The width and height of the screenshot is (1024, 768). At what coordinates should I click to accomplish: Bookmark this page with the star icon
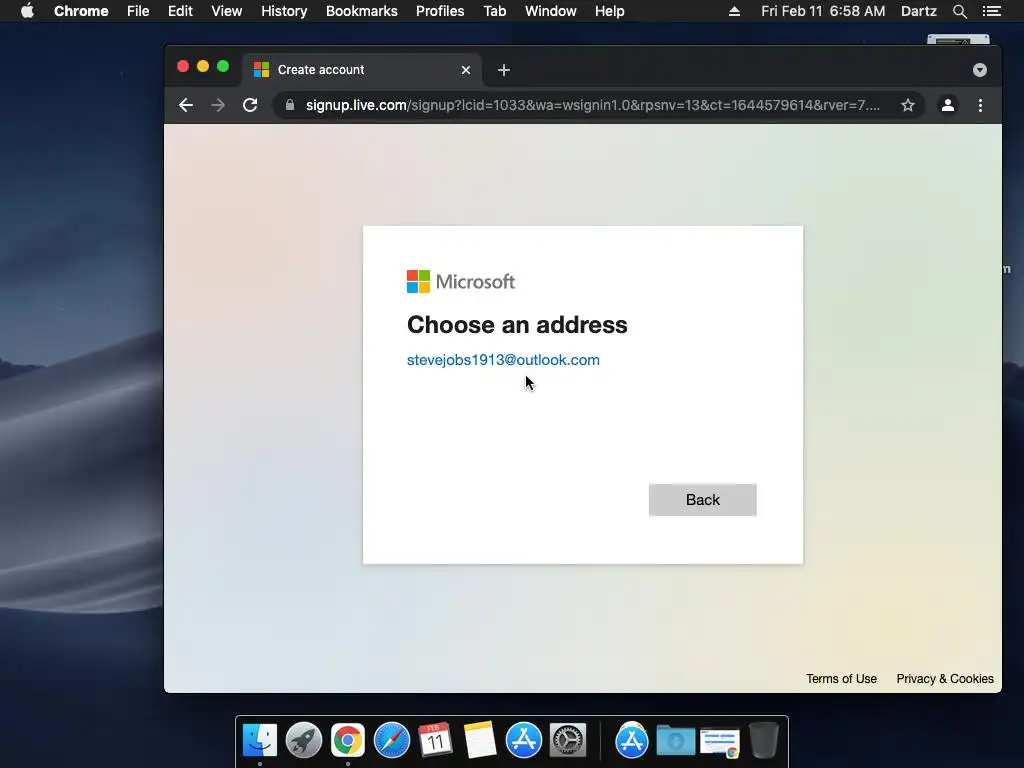pyautogui.click(x=908, y=105)
